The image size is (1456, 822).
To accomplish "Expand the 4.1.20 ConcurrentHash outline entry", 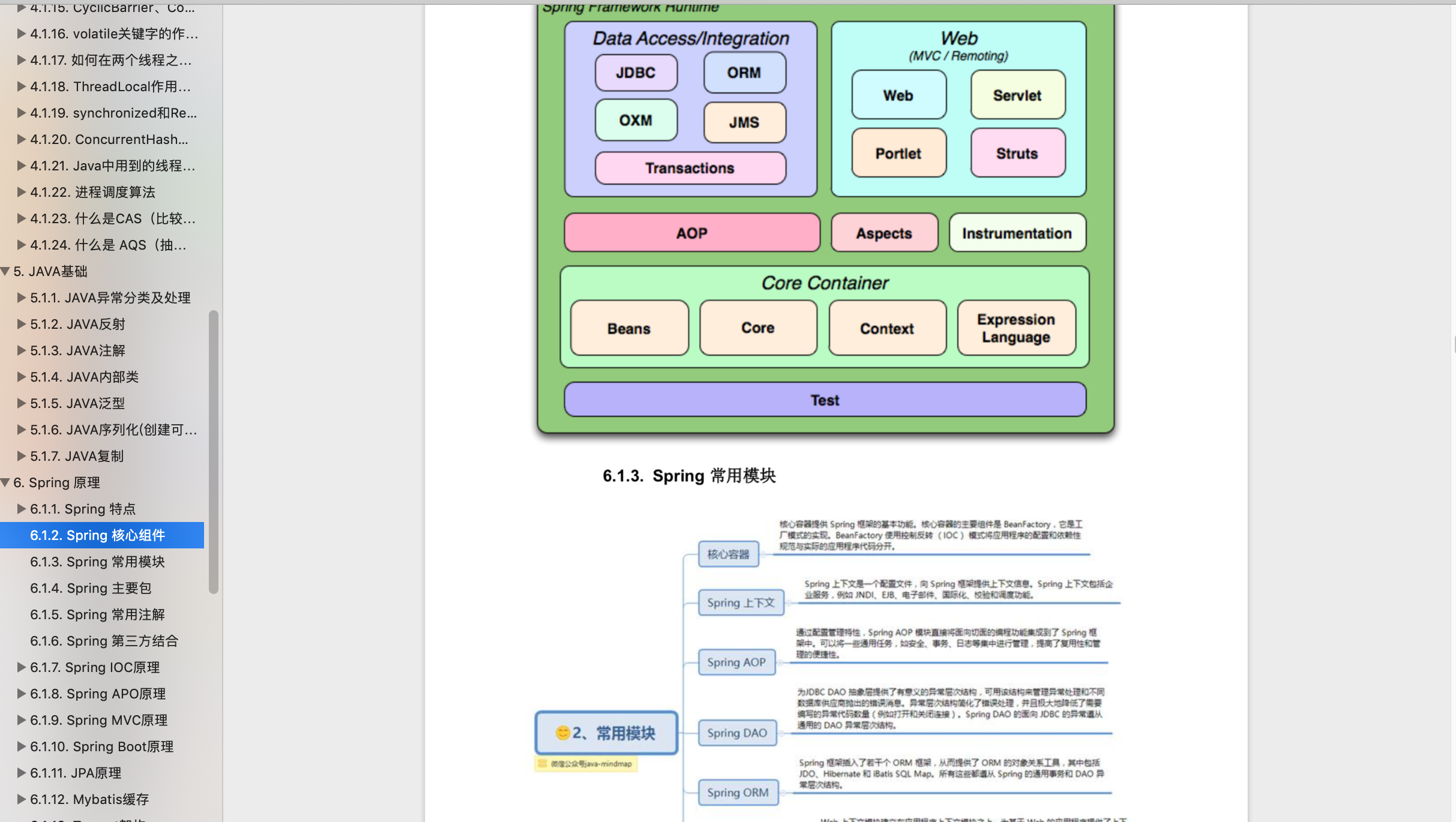I will 21,139.
